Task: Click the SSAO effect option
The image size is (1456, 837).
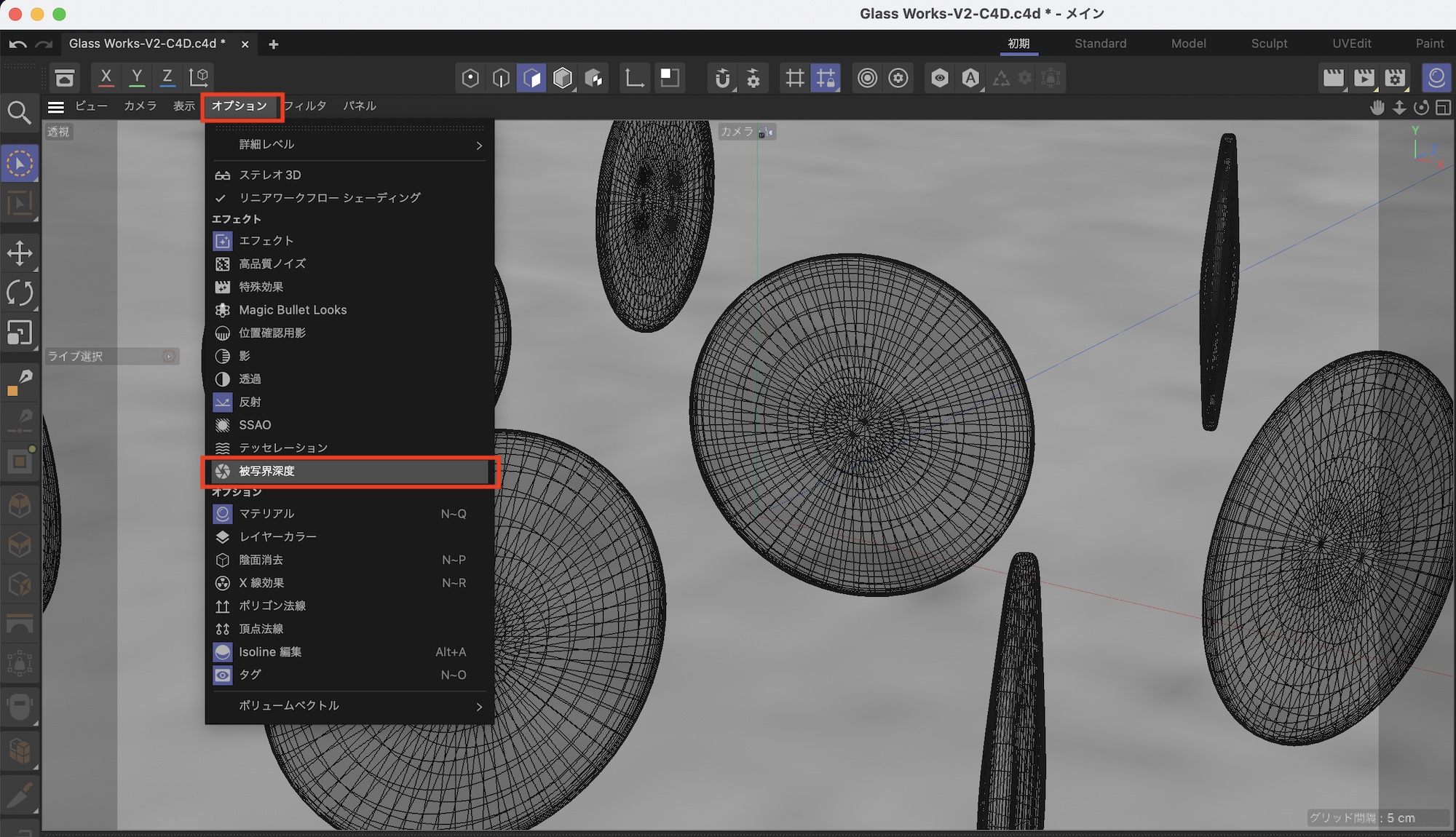Action: click(x=255, y=425)
